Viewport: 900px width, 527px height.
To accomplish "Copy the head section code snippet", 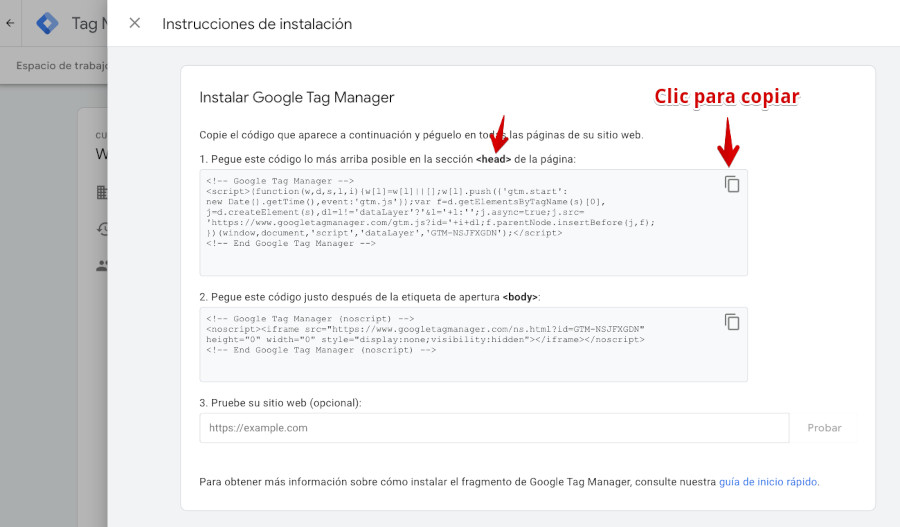I will (x=732, y=184).
